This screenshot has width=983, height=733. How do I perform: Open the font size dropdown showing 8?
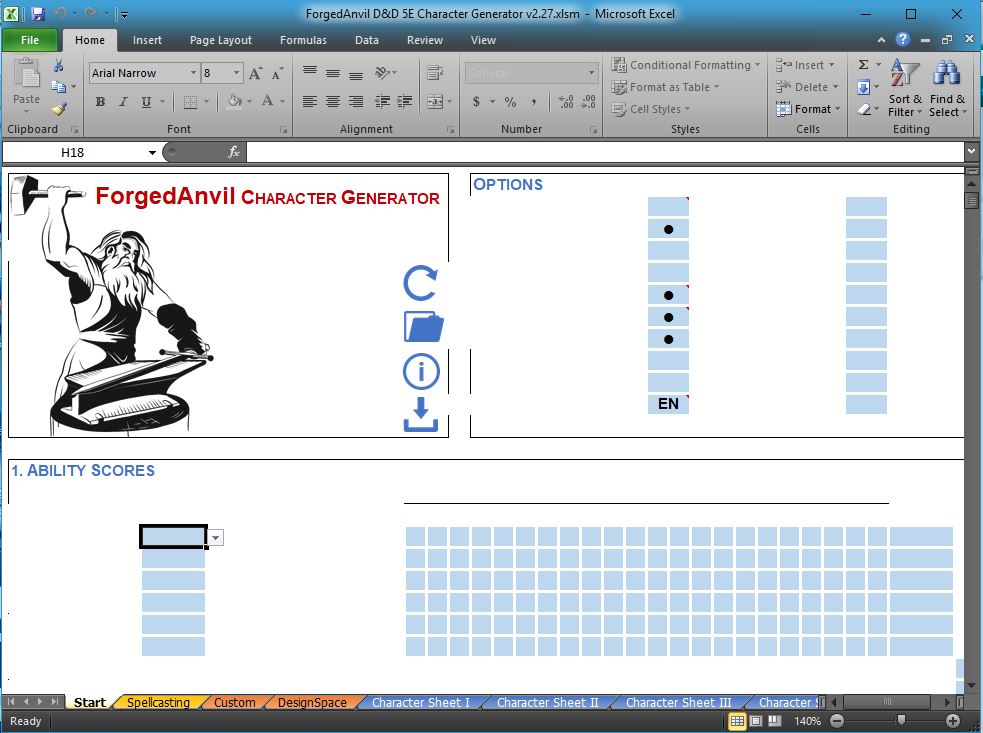point(236,73)
